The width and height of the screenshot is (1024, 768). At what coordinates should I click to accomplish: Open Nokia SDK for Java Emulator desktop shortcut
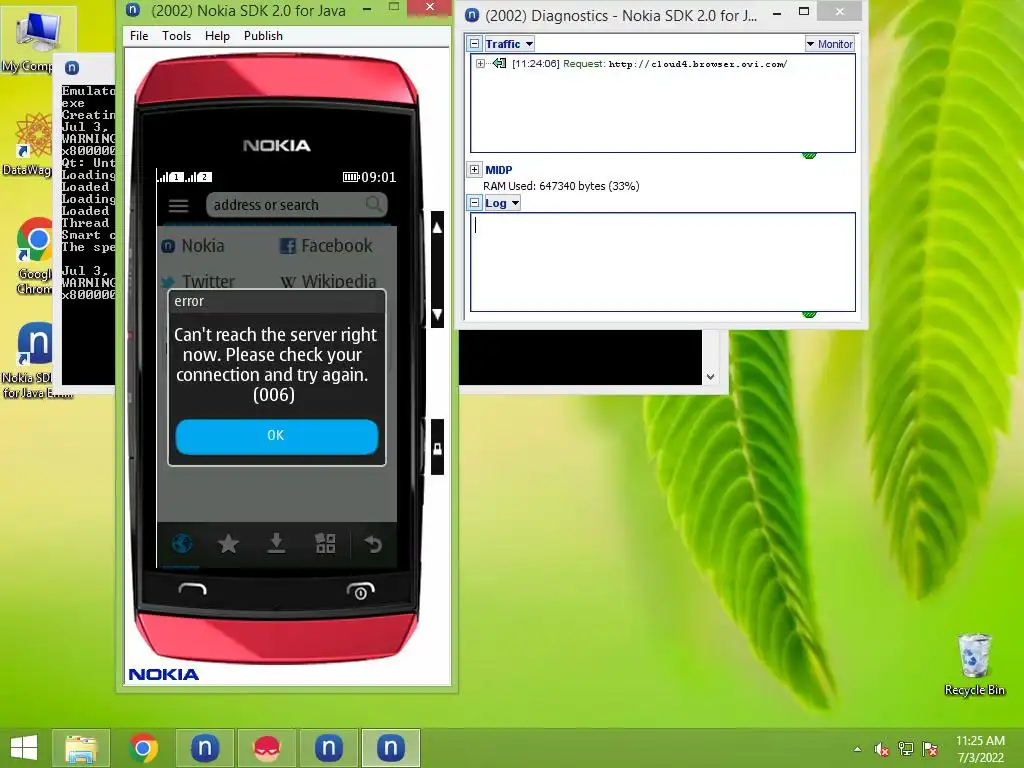(33, 359)
